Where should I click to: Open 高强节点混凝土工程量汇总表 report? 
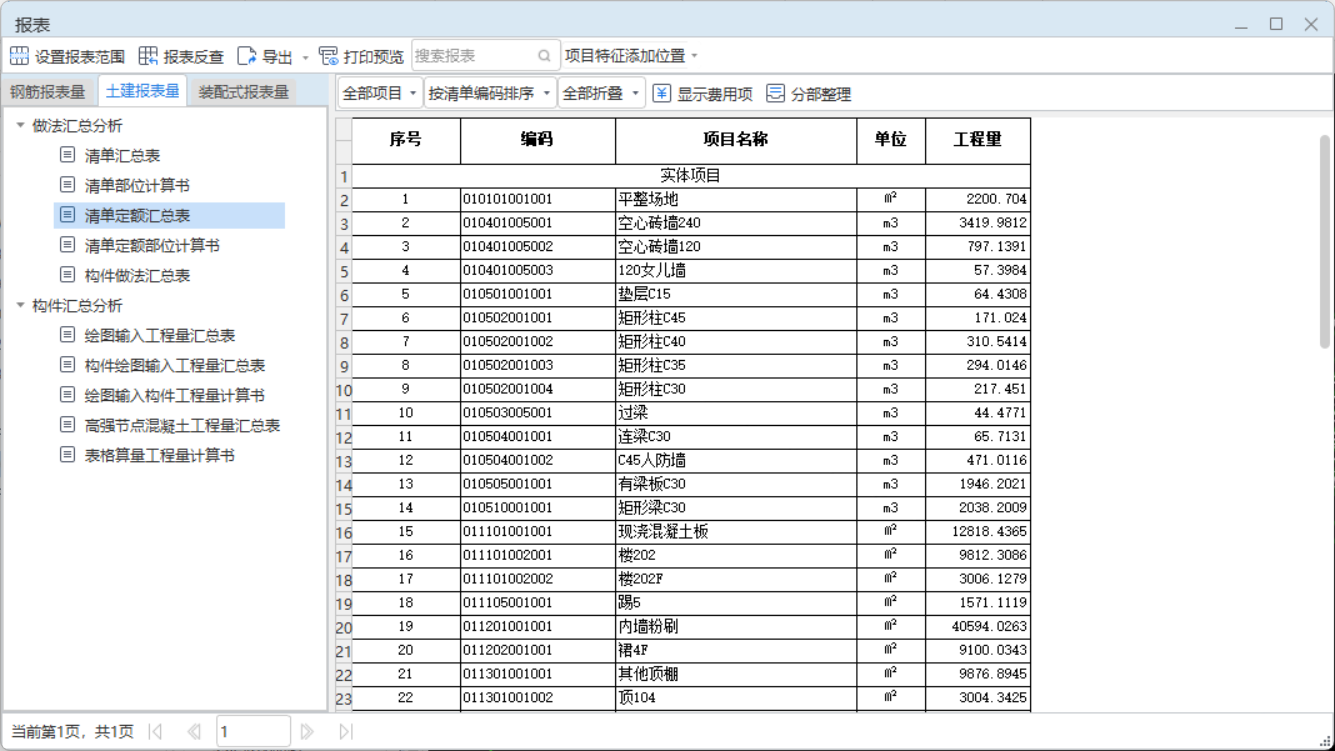coord(182,425)
